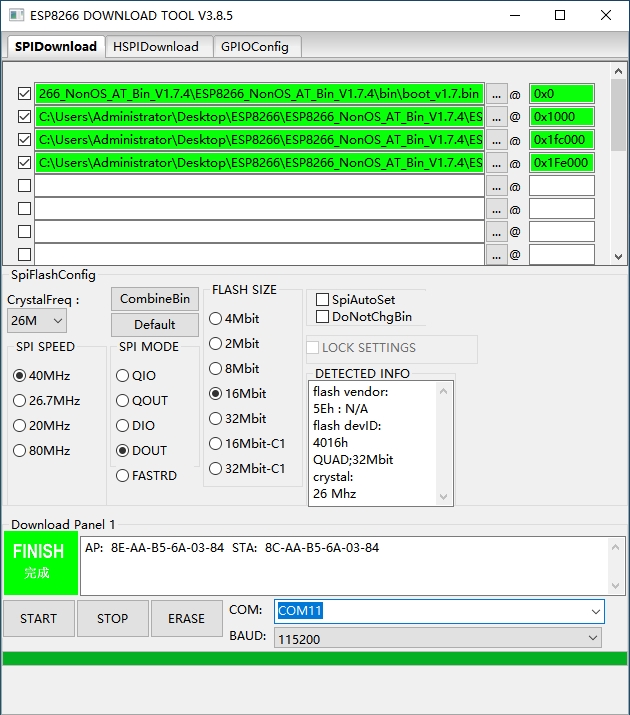Image resolution: width=630 pixels, height=715 pixels.
Task: Select 8Mbit flash size
Action: [x=215, y=368]
